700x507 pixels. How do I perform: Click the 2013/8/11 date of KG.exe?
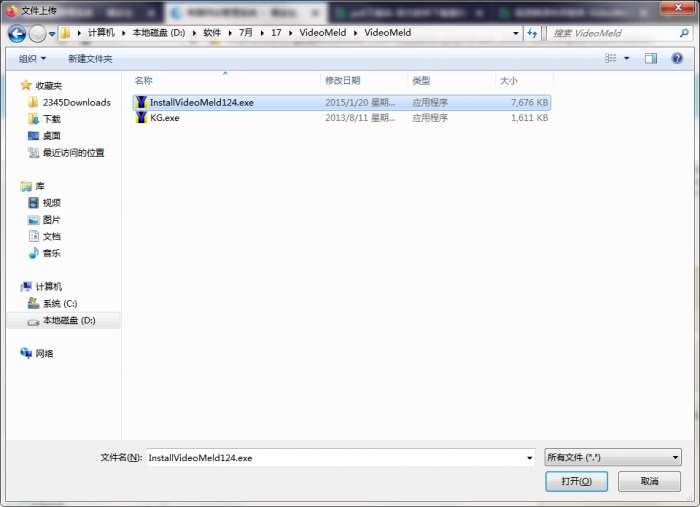pos(360,118)
